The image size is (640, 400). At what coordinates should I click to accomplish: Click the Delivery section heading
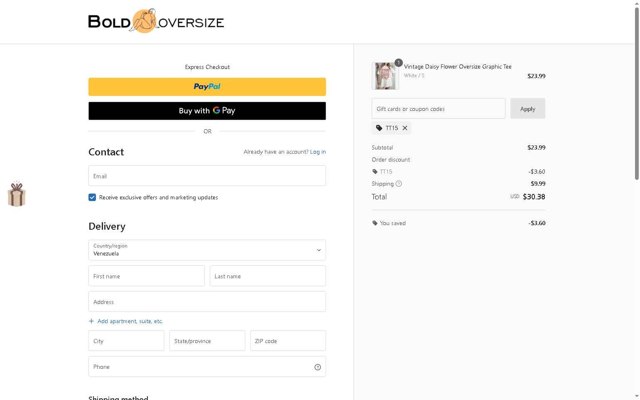coord(107,226)
